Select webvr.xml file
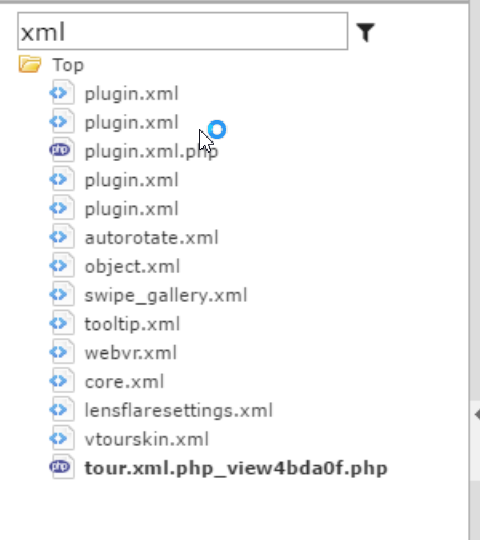Viewport: 480px width, 540px height. coord(131,353)
